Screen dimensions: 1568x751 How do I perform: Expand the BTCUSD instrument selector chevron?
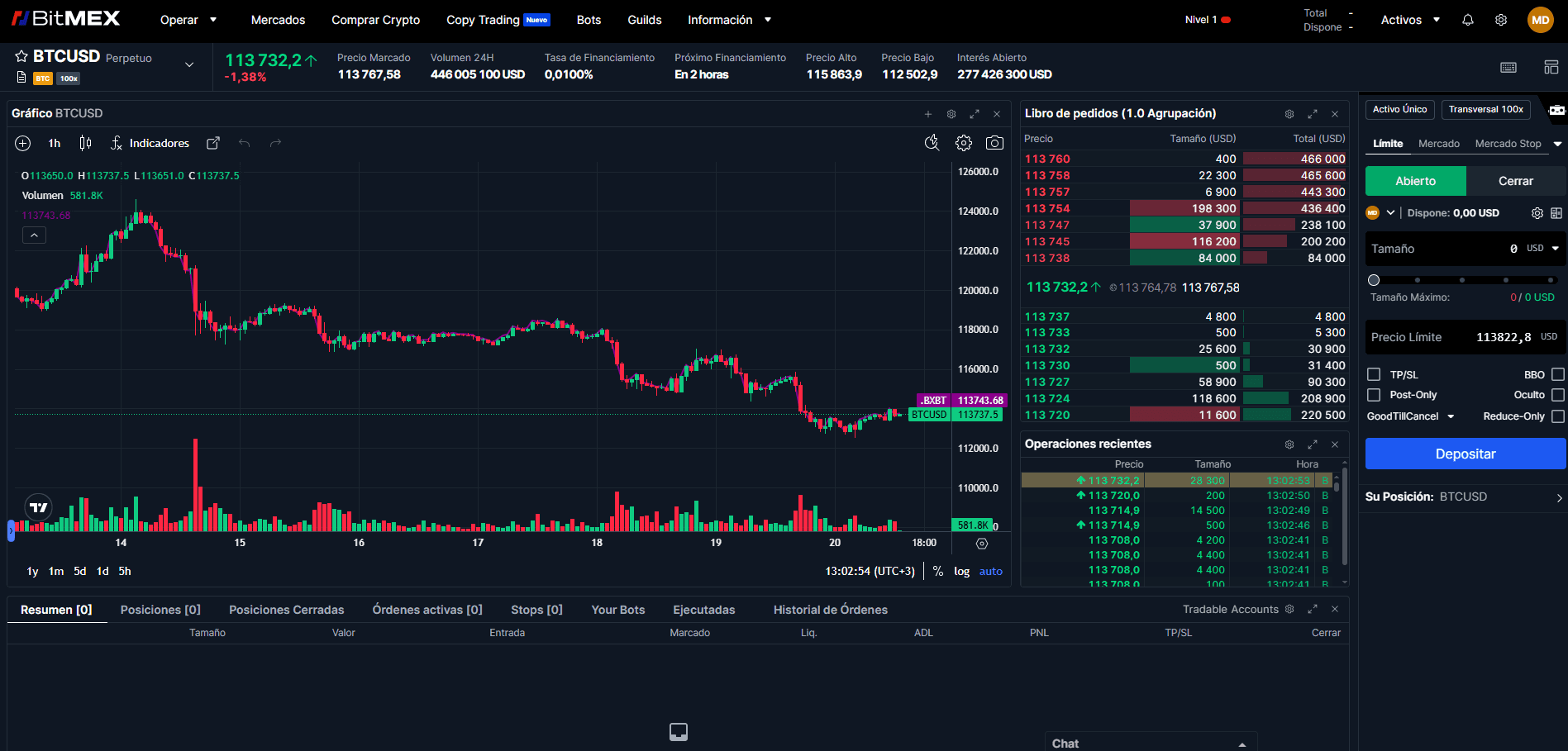click(189, 64)
